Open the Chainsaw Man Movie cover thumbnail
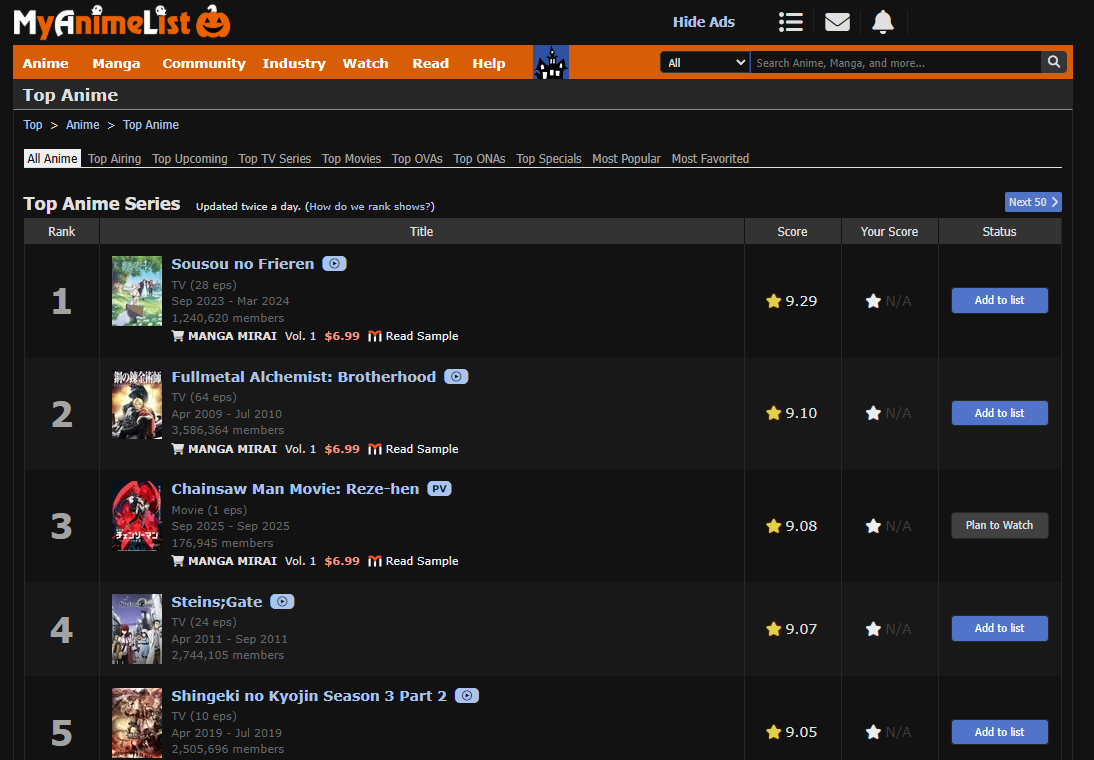1094x760 pixels. click(137, 516)
